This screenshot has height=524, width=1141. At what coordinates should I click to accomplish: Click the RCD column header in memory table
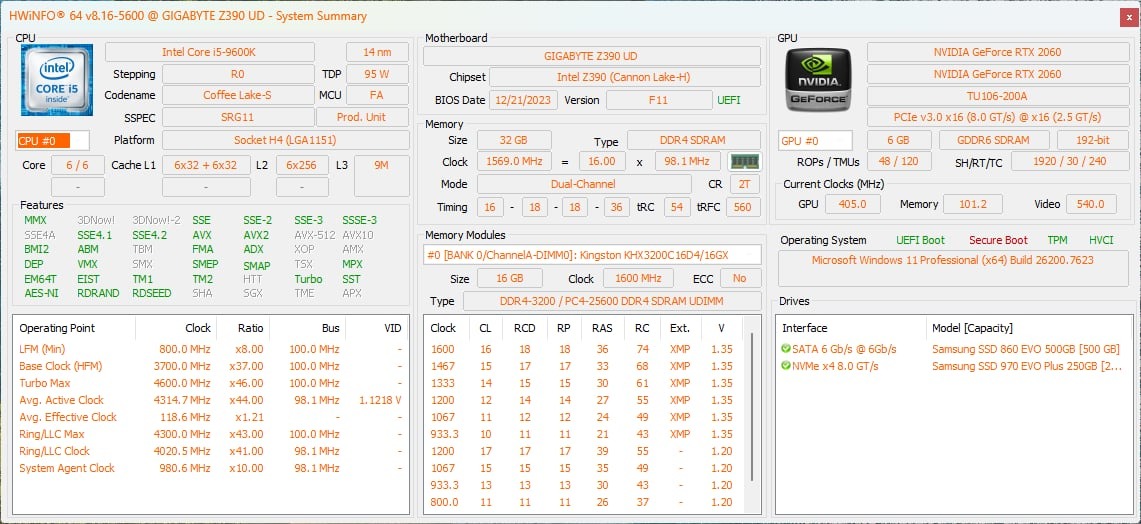[x=524, y=328]
